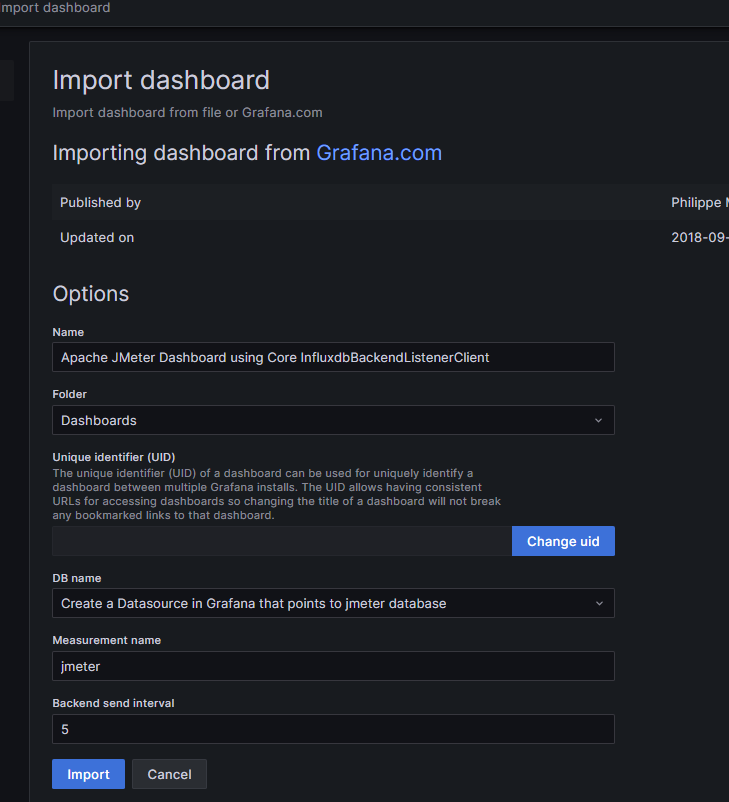Click the 'Measurement name' label

pos(106,640)
